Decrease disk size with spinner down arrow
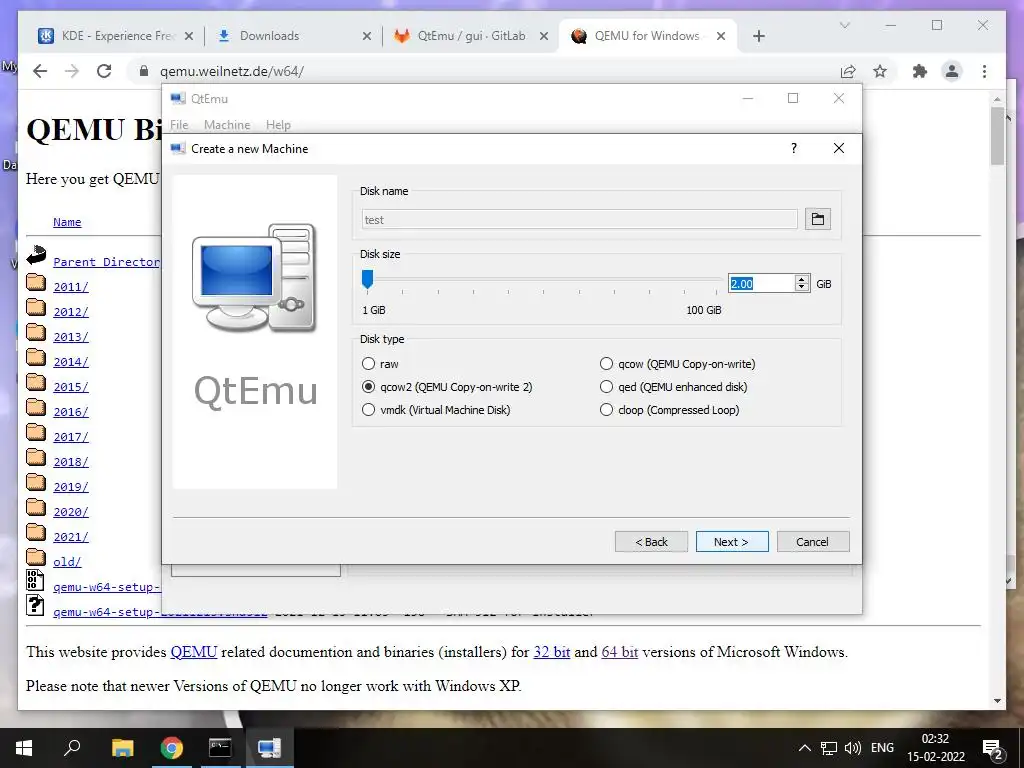This screenshot has height=768, width=1024. 802,287
